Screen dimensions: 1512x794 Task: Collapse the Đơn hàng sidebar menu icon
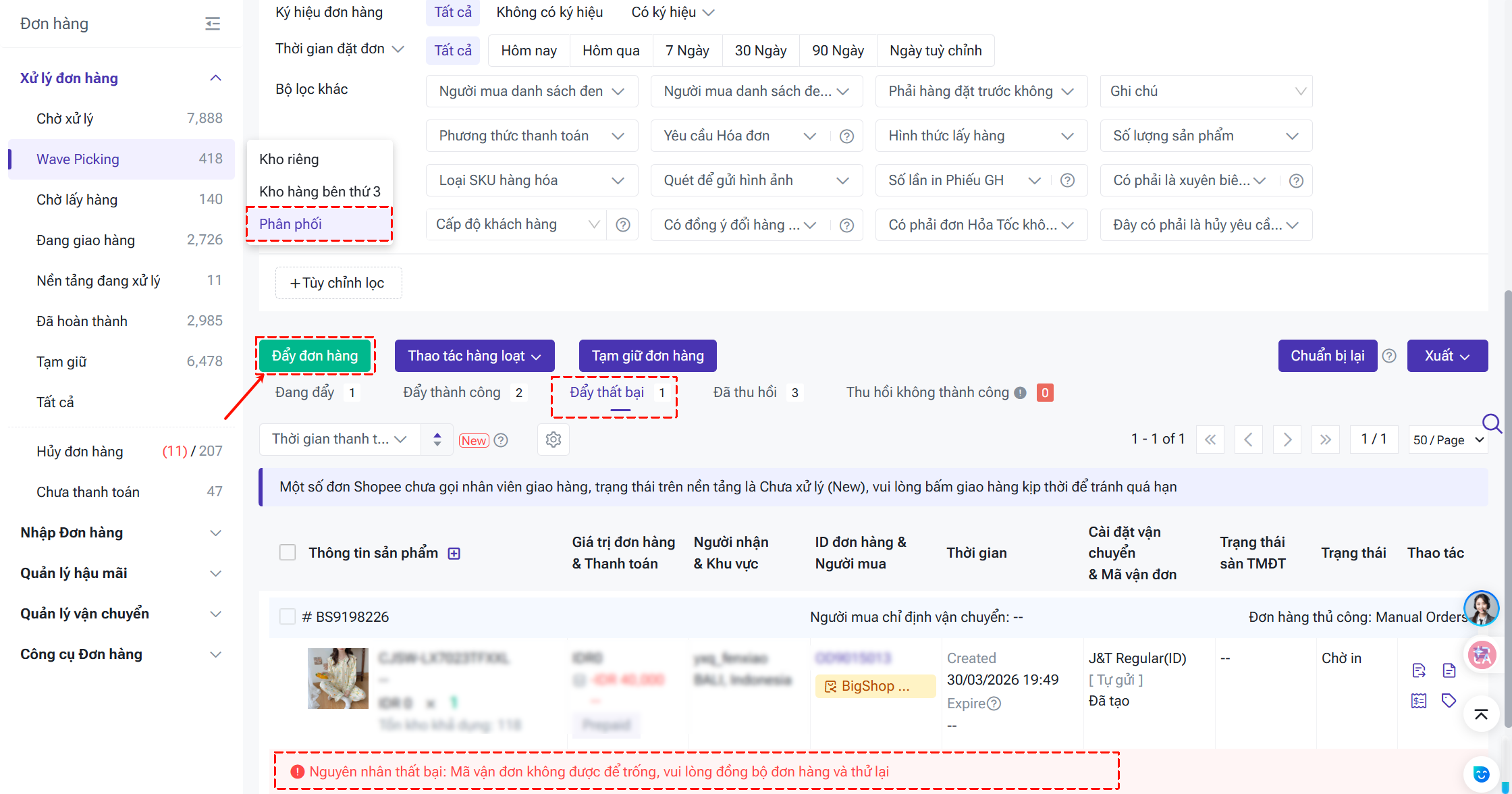click(213, 24)
